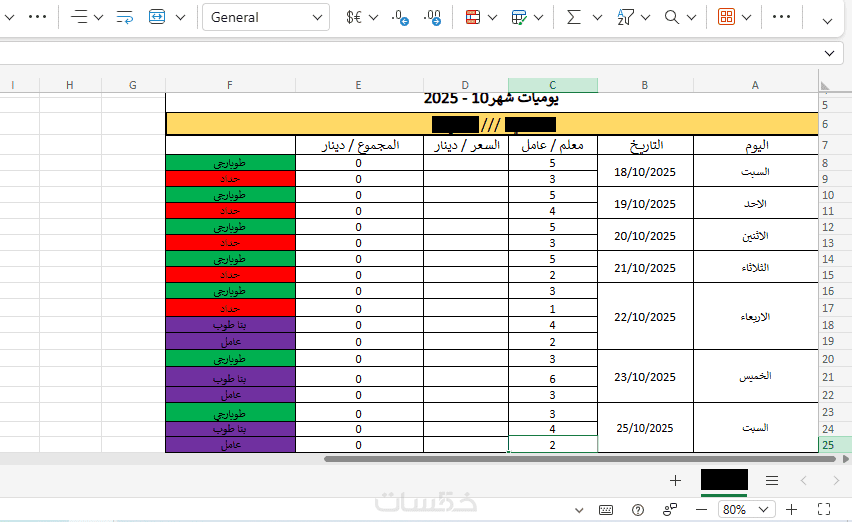The image size is (852, 522).
Task: Expand AutoSum dropdown arrow
Action: [597, 17]
